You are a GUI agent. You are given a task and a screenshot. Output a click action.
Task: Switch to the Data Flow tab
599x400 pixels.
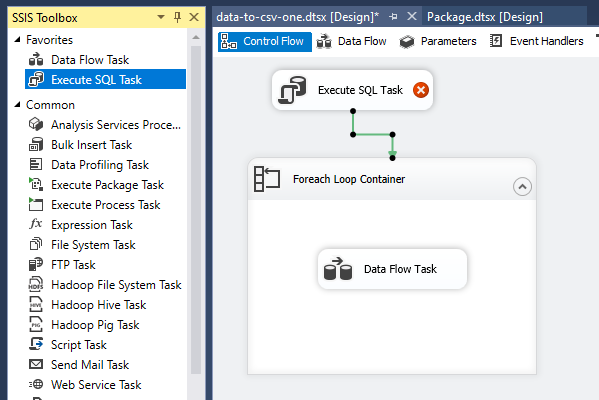click(x=351, y=41)
